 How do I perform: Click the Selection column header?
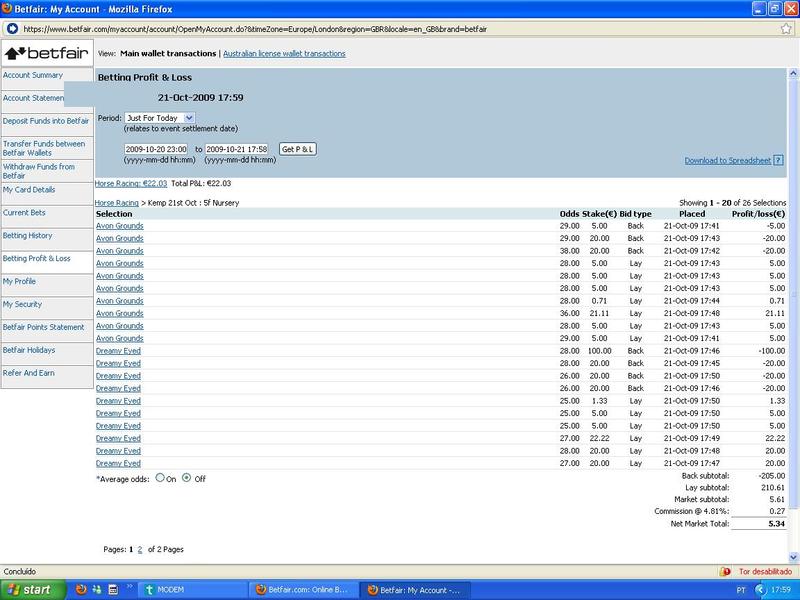(114, 214)
